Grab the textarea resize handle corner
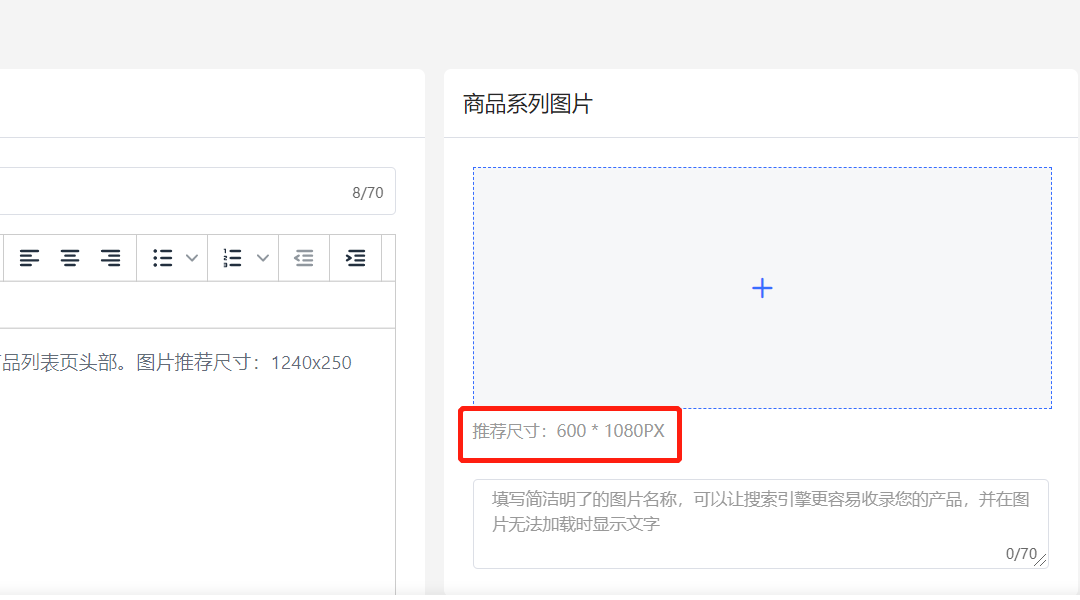This screenshot has width=1080, height=600. pos(1043,563)
